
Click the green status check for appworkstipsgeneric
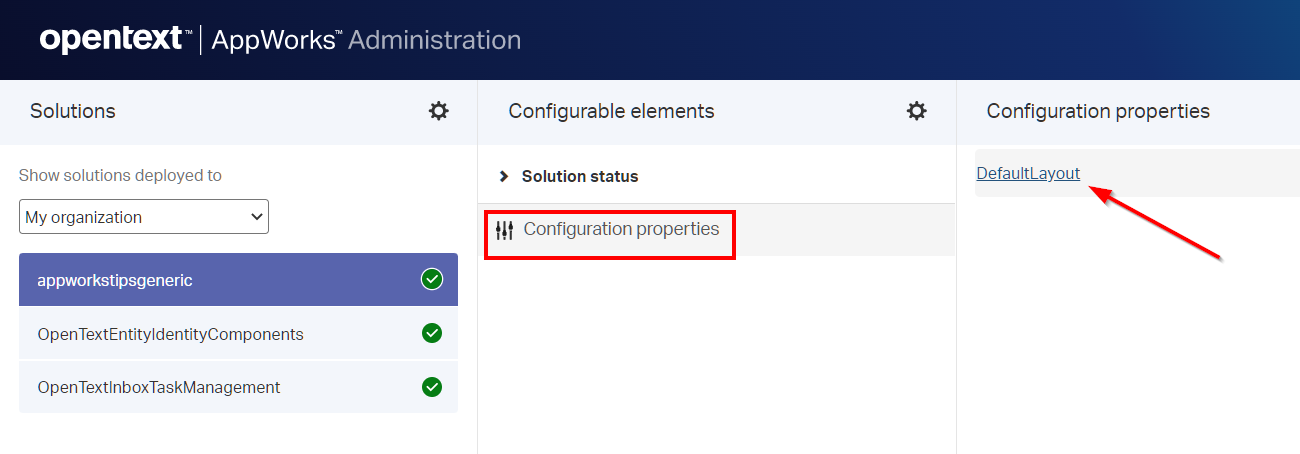[432, 280]
